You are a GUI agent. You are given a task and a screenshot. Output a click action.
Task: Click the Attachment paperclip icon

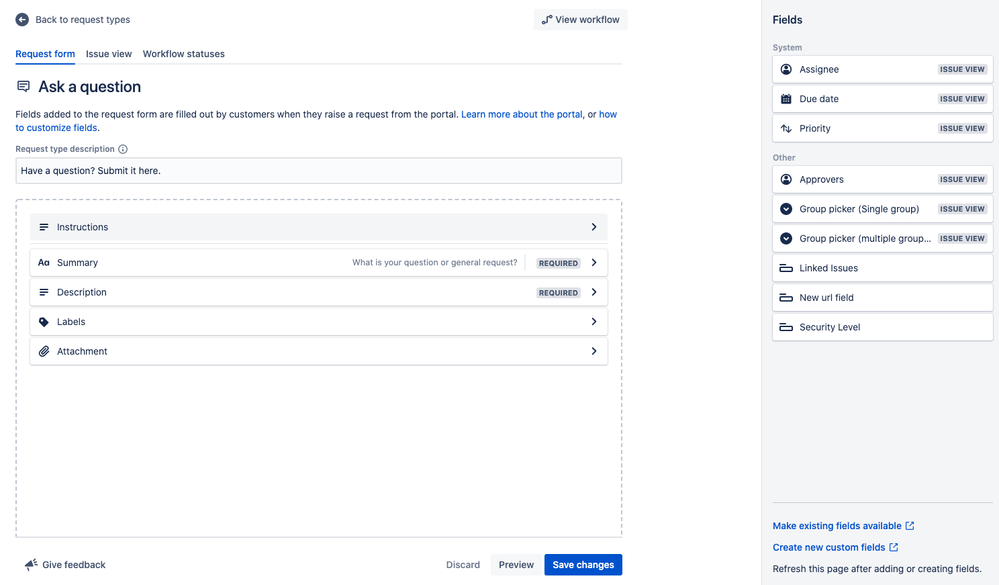[44, 351]
